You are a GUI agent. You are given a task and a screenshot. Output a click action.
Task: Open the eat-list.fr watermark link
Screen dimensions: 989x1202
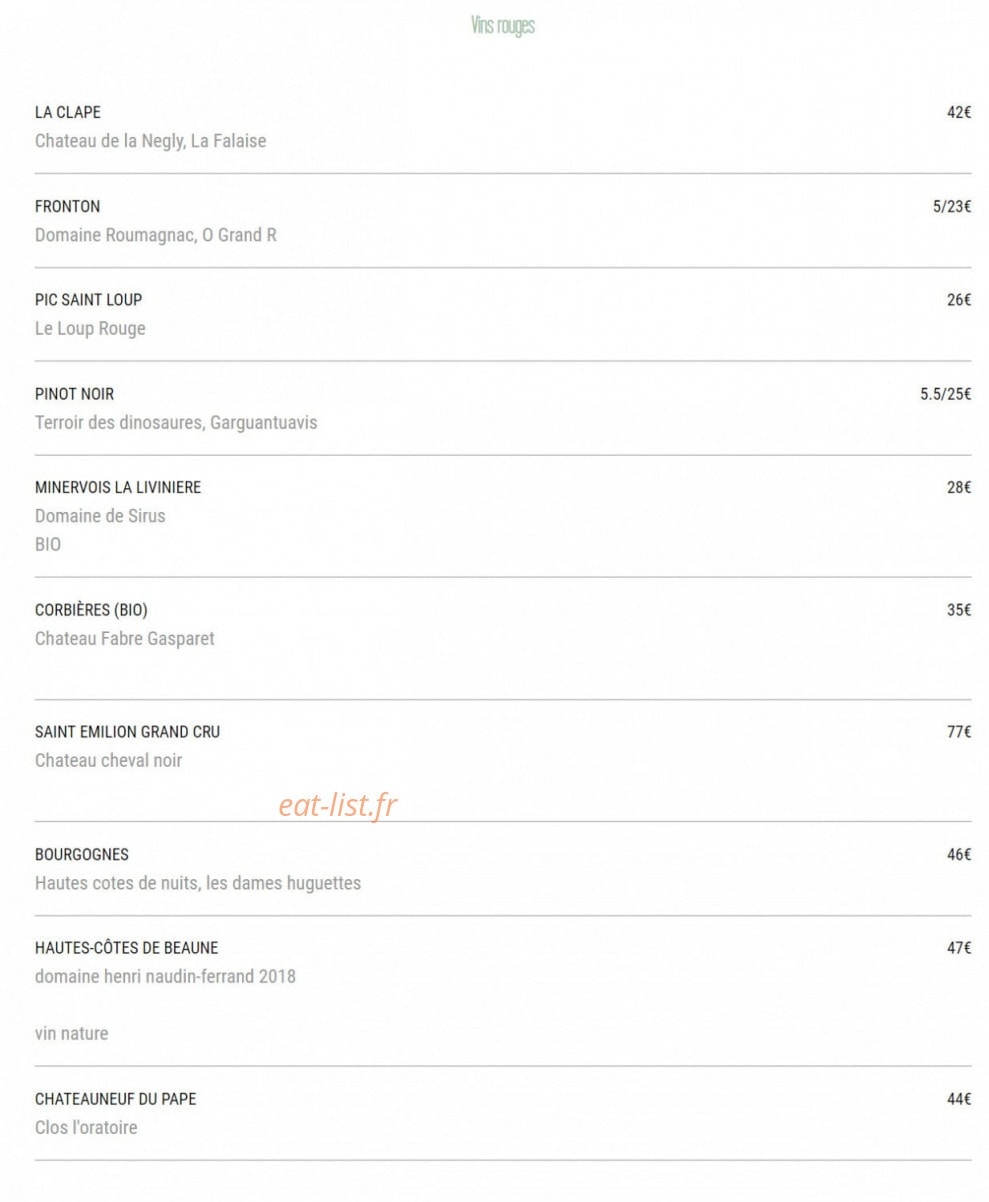[x=338, y=805]
